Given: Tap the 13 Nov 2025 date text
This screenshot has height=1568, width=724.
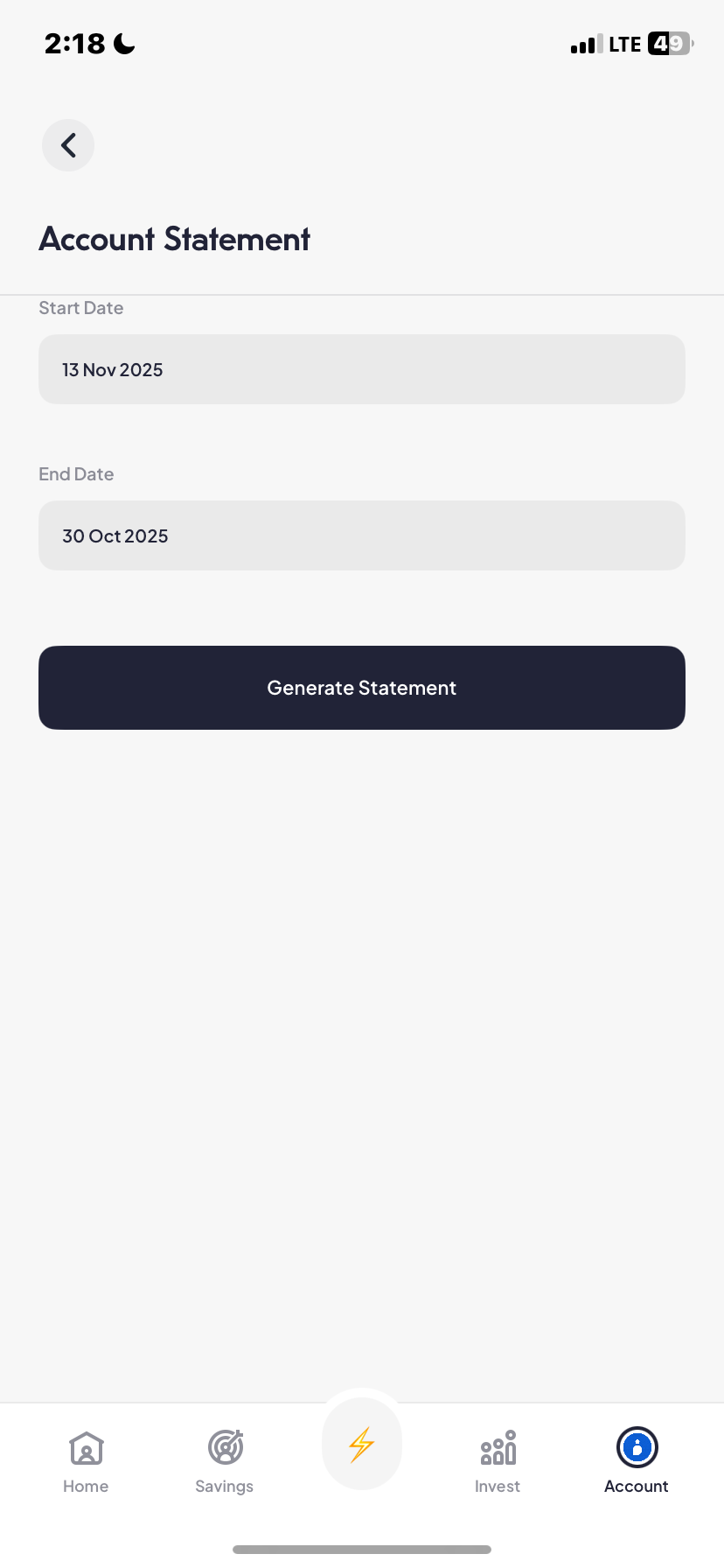Looking at the screenshot, I should [113, 370].
